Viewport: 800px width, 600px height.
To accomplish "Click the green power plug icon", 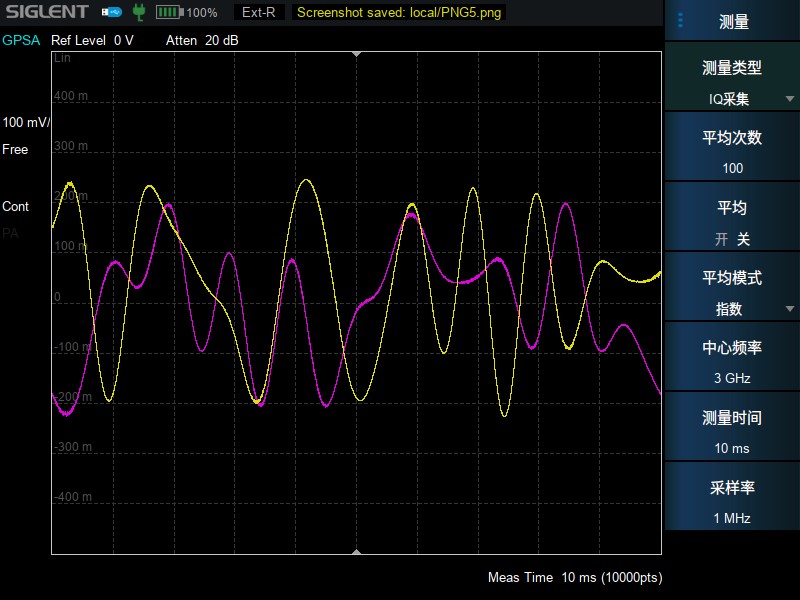I will 139,12.
